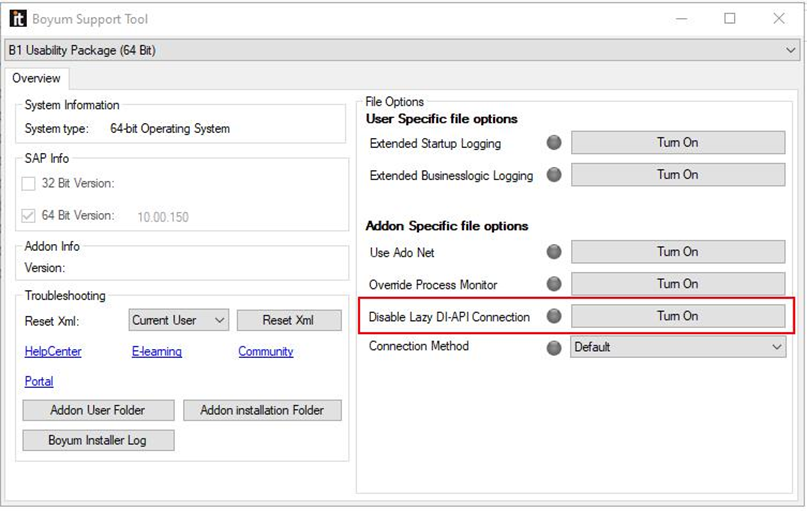Image resolution: width=807 pixels, height=511 pixels.
Task: Open the HelpCenter link
Action: (x=53, y=351)
